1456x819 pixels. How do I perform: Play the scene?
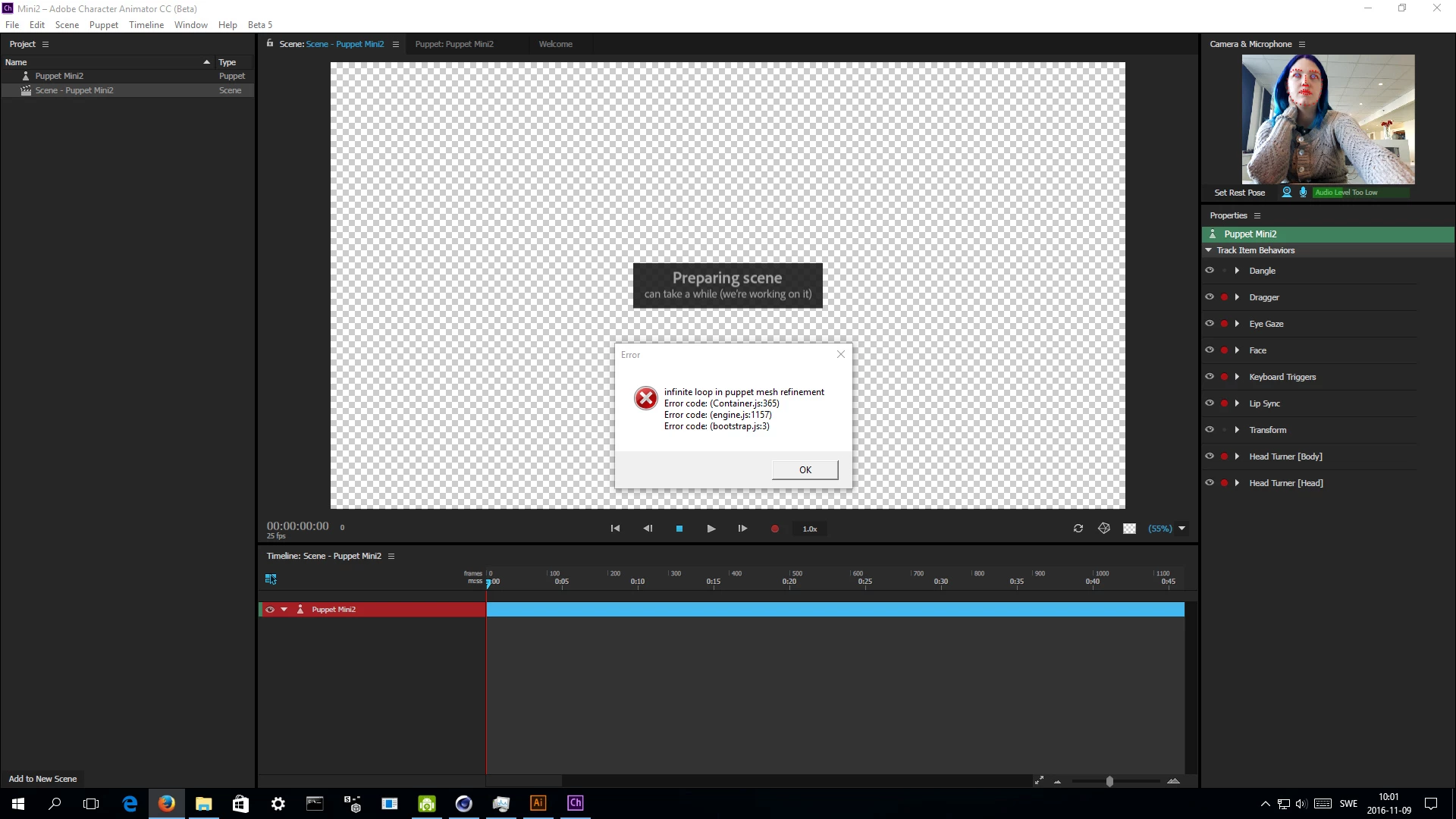711,529
